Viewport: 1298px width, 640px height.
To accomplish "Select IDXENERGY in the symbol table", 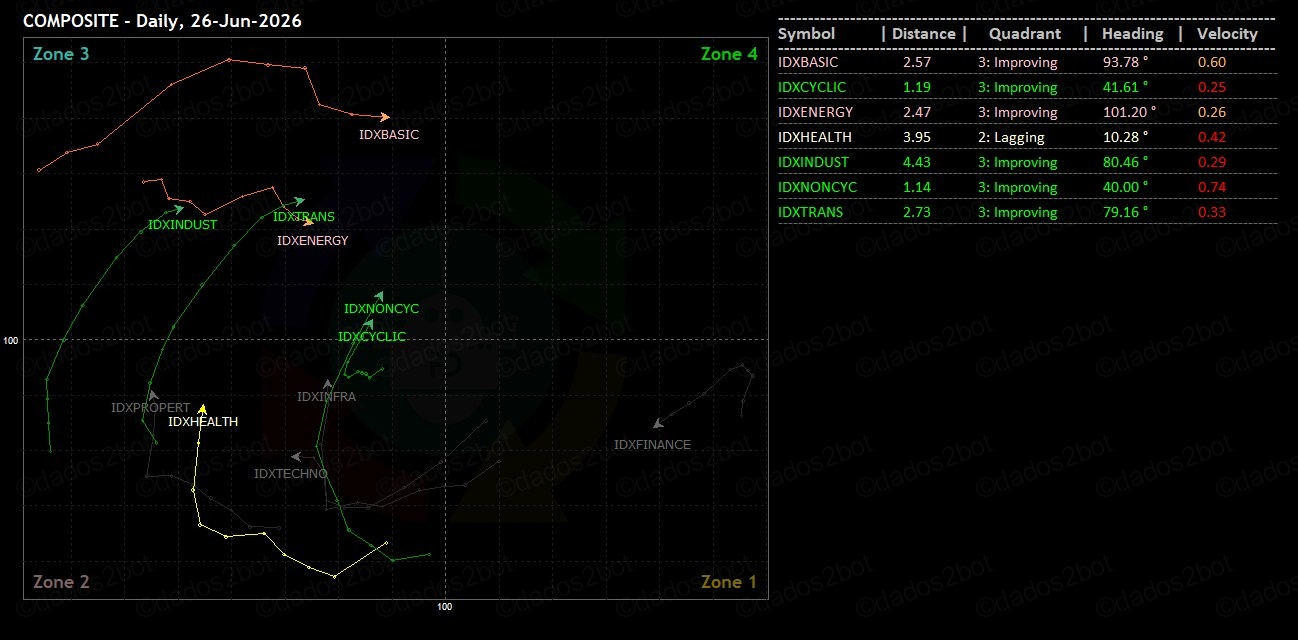I will tap(815, 112).
